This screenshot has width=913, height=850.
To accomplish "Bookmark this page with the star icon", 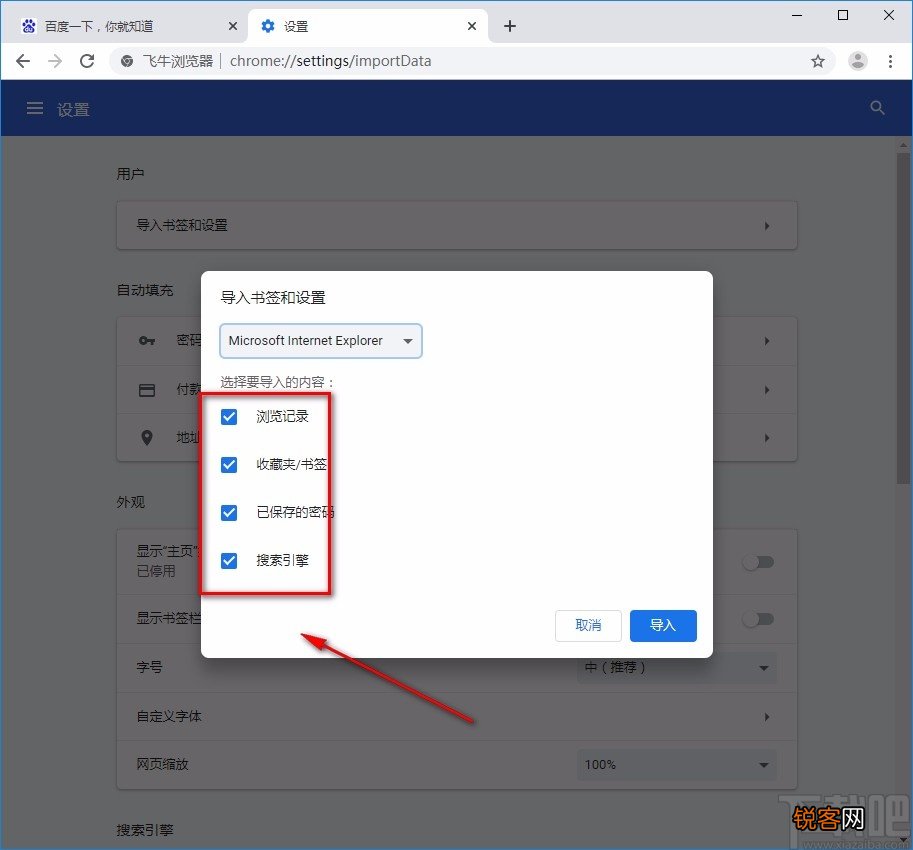I will click(818, 61).
